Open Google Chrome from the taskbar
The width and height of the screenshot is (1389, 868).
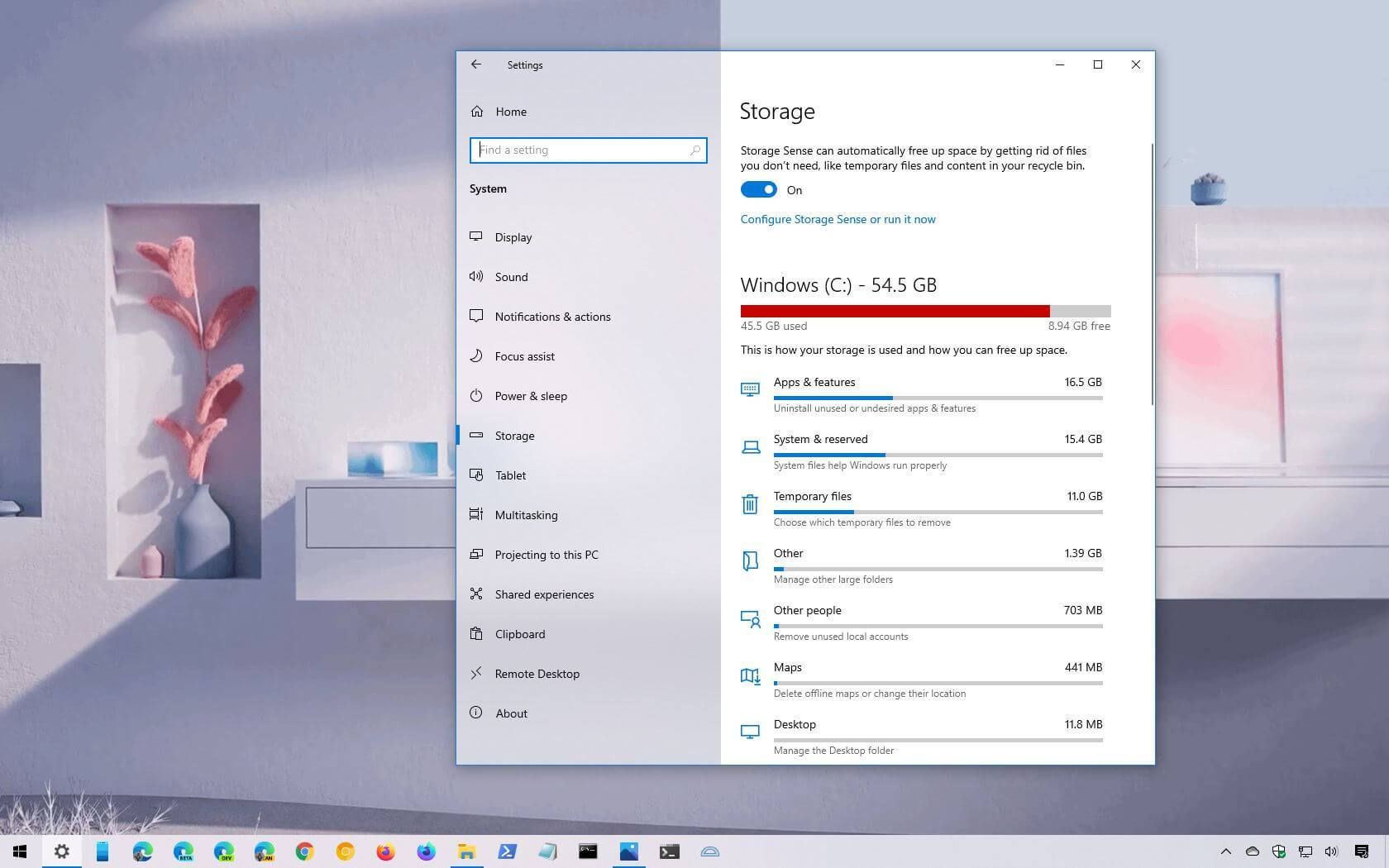304,851
